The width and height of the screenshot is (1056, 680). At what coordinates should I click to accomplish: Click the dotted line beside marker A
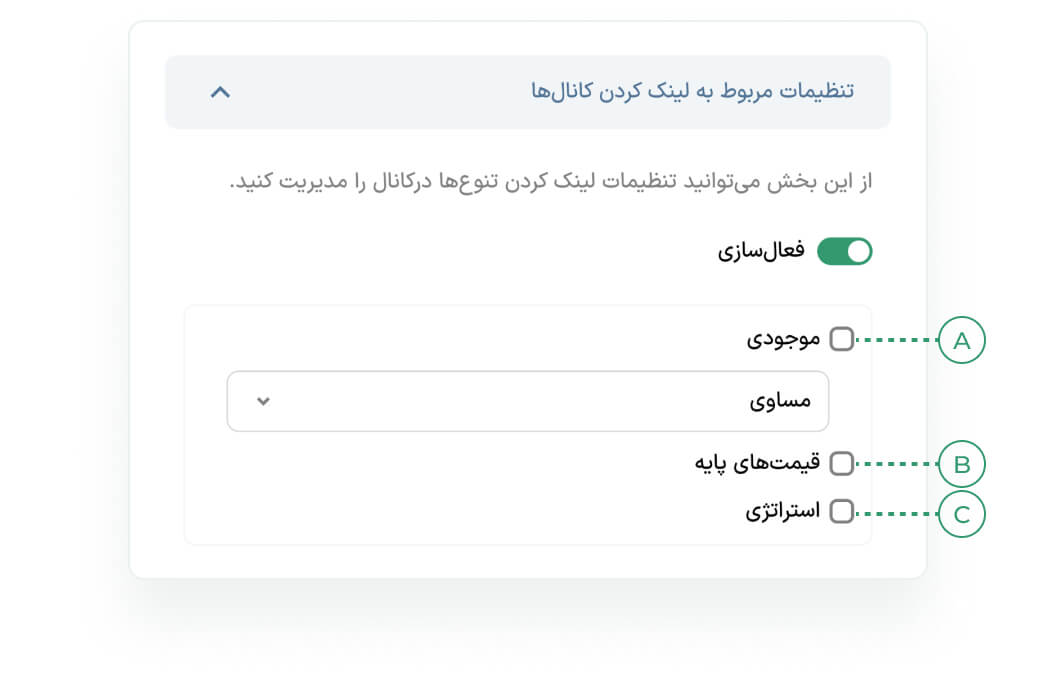pos(897,341)
